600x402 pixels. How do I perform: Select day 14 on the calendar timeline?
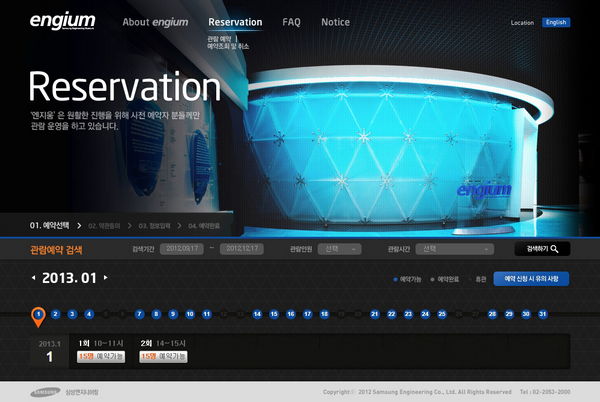click(257, 314)
